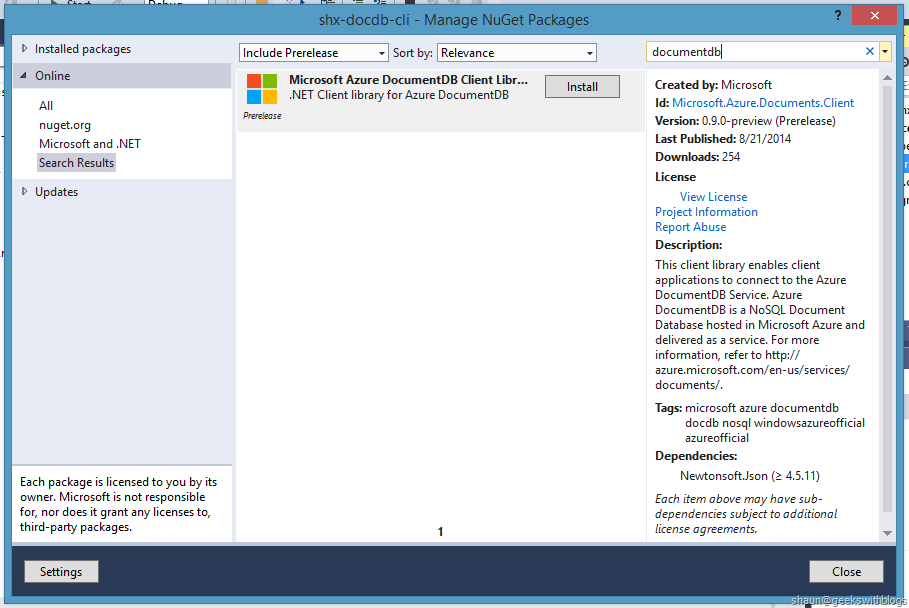Open the View License link
The image size is (909, 608).
click(x=714, y=196)
